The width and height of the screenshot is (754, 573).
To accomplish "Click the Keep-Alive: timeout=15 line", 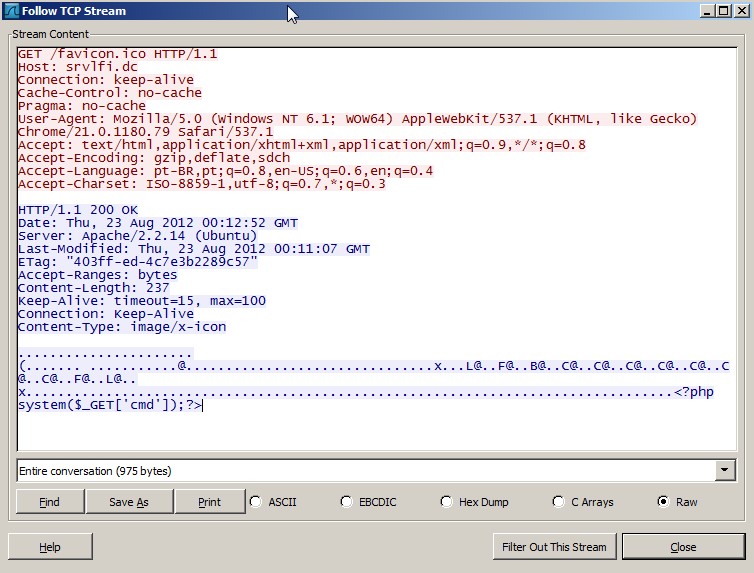I will (x=142, y=301).
